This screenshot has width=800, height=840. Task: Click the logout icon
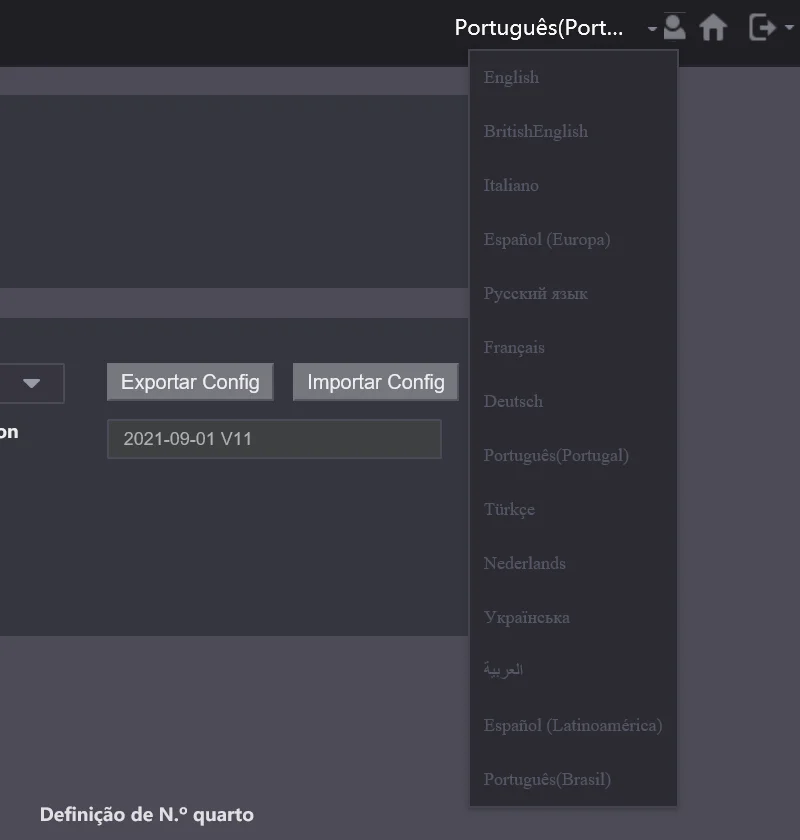762,27
